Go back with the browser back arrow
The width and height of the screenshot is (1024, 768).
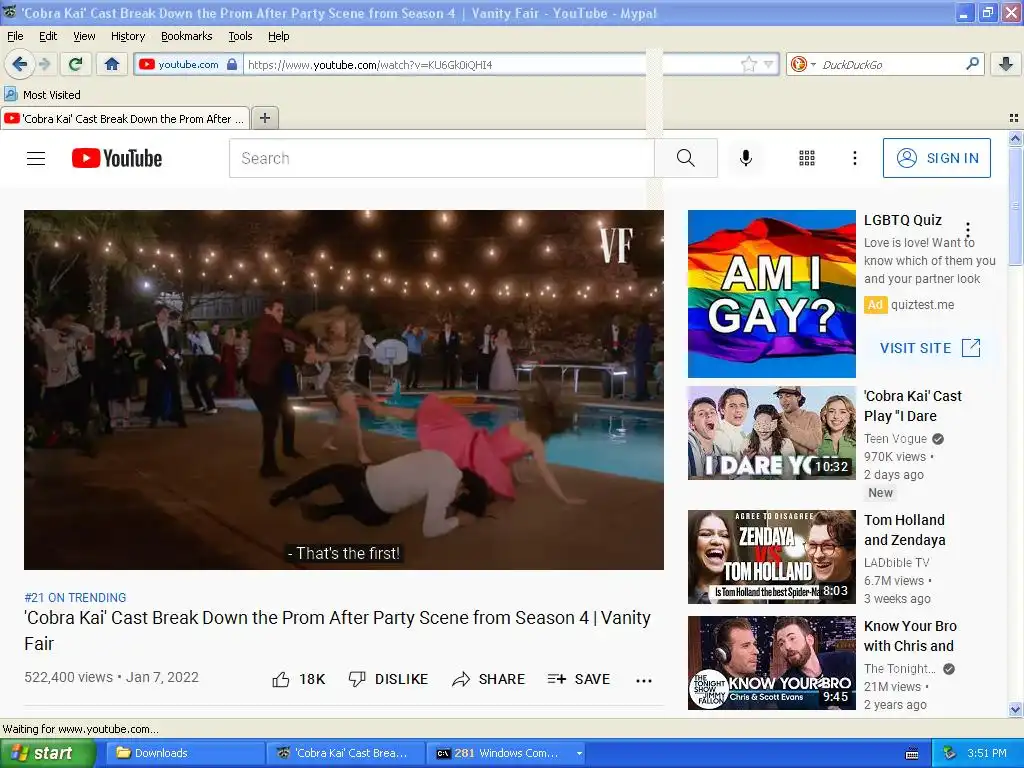pyautogui.click(x=20, y=64)
